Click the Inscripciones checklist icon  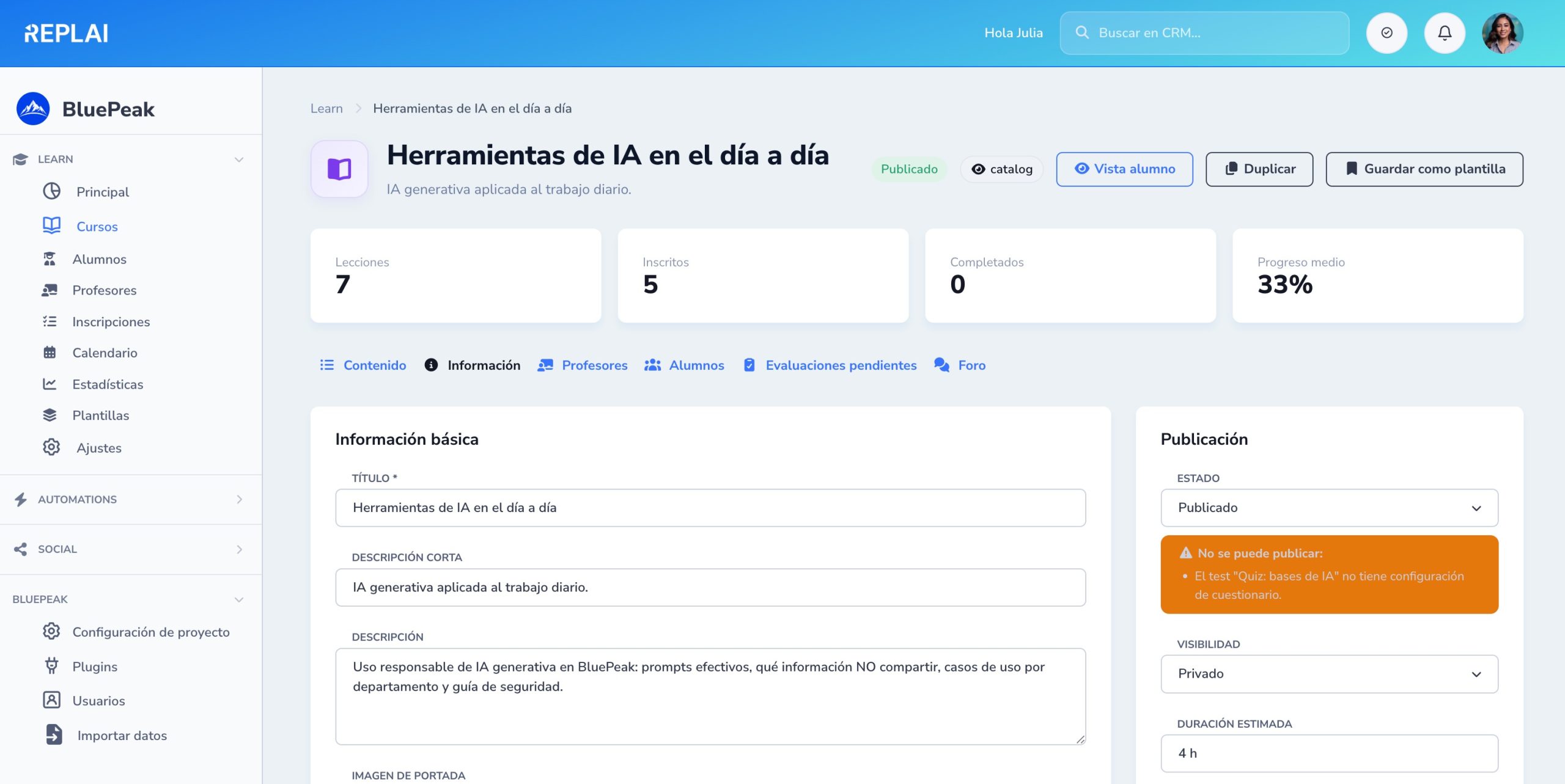pos(50,321)
